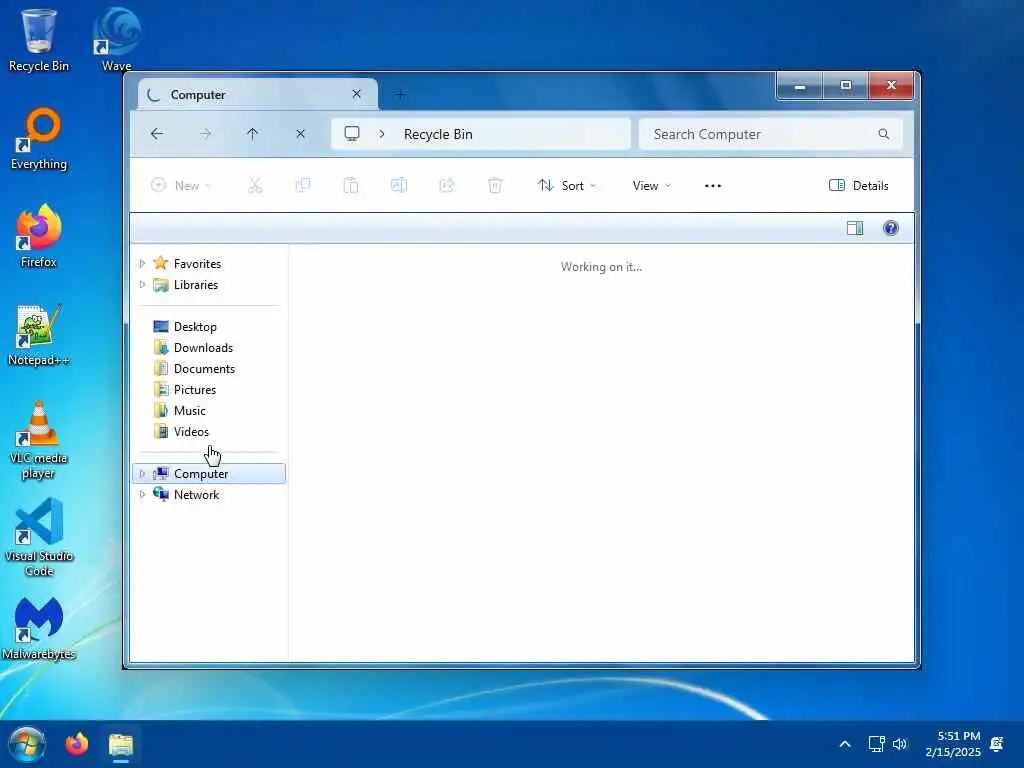Click the Delete trash icon
The height and width of the screenshot is (768, 1024).
495,185
